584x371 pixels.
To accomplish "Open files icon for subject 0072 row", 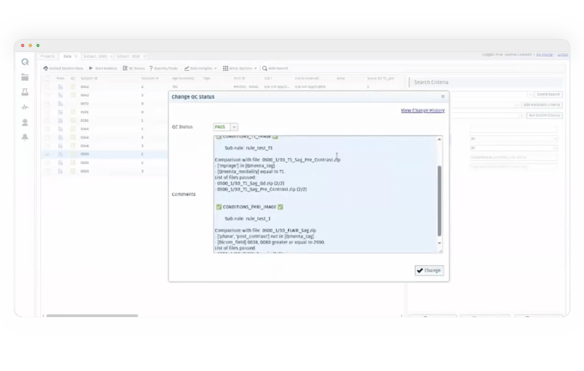I will pos(60,104).
